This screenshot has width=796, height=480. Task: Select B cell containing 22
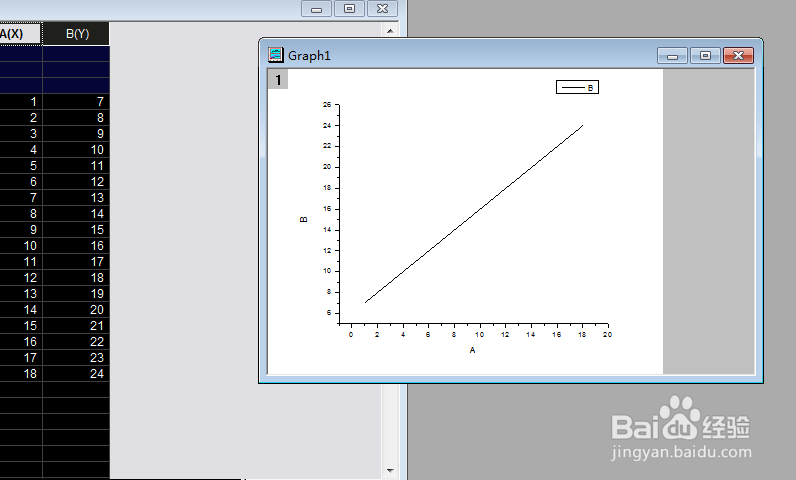coord(76,341)
